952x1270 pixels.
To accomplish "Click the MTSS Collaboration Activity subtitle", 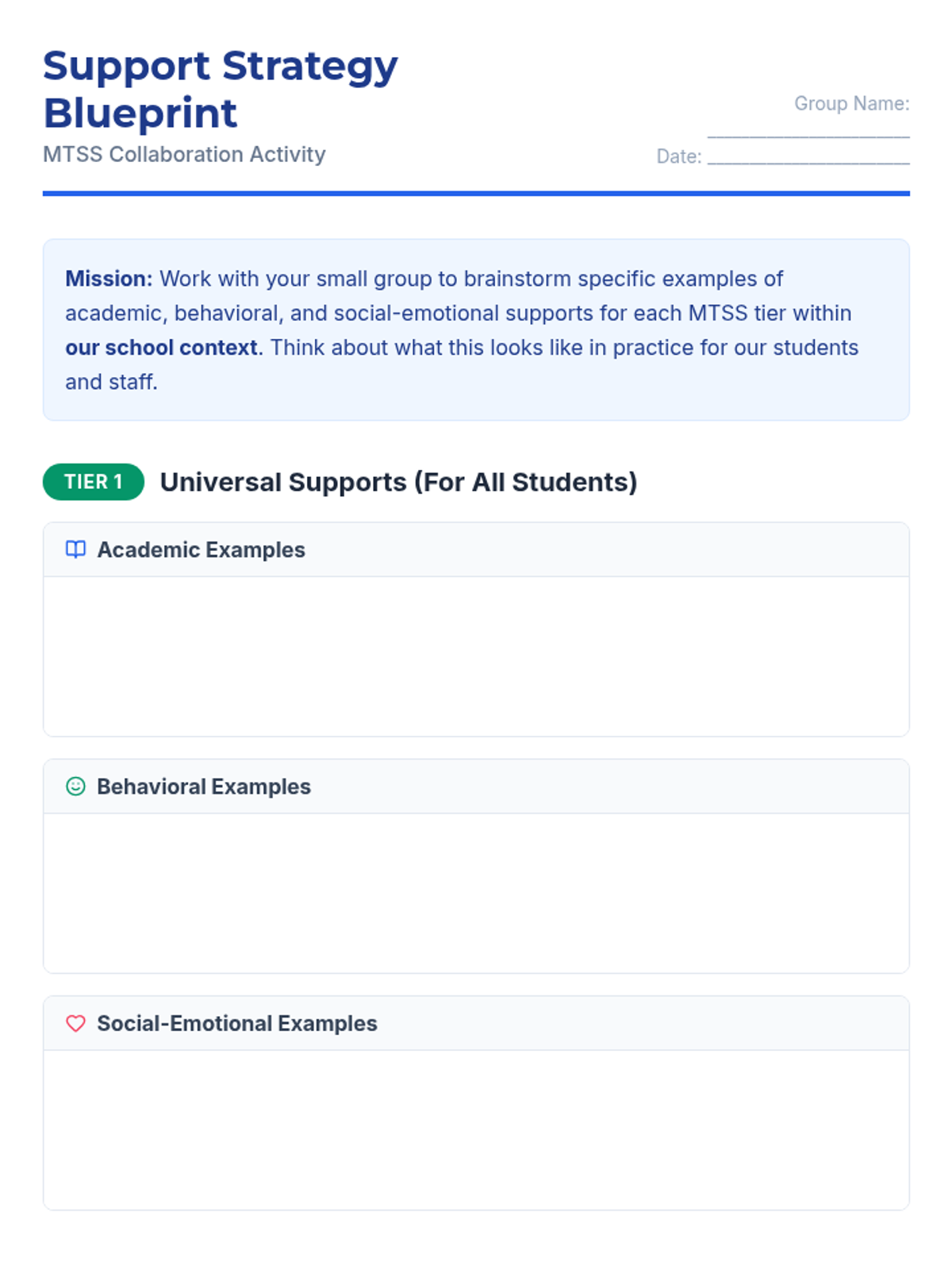I will pyautogui.click(x=184, y=154).
